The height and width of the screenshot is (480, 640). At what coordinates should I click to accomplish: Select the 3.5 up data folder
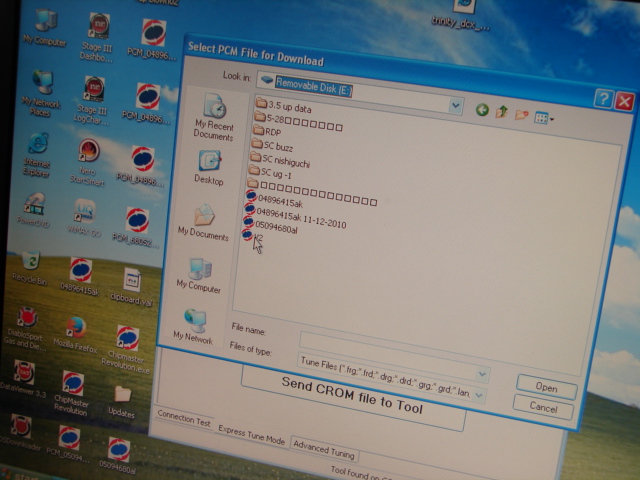point(284,106)
